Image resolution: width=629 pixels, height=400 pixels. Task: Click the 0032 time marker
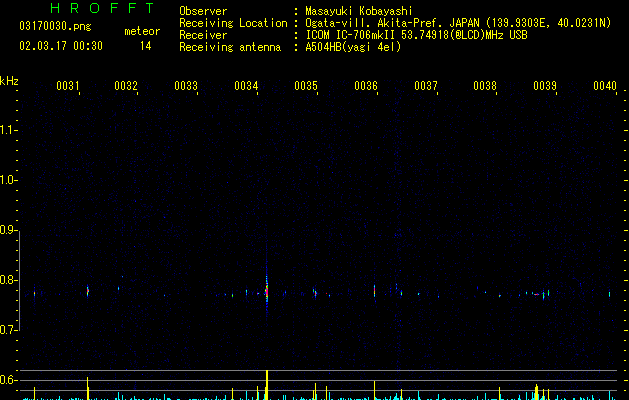point(126,86)
